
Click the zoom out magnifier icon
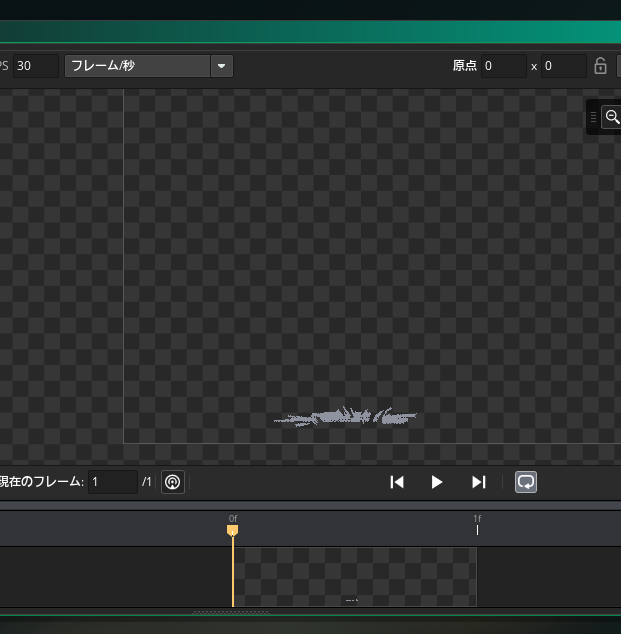pyautogui.click(x=611, y=117)
